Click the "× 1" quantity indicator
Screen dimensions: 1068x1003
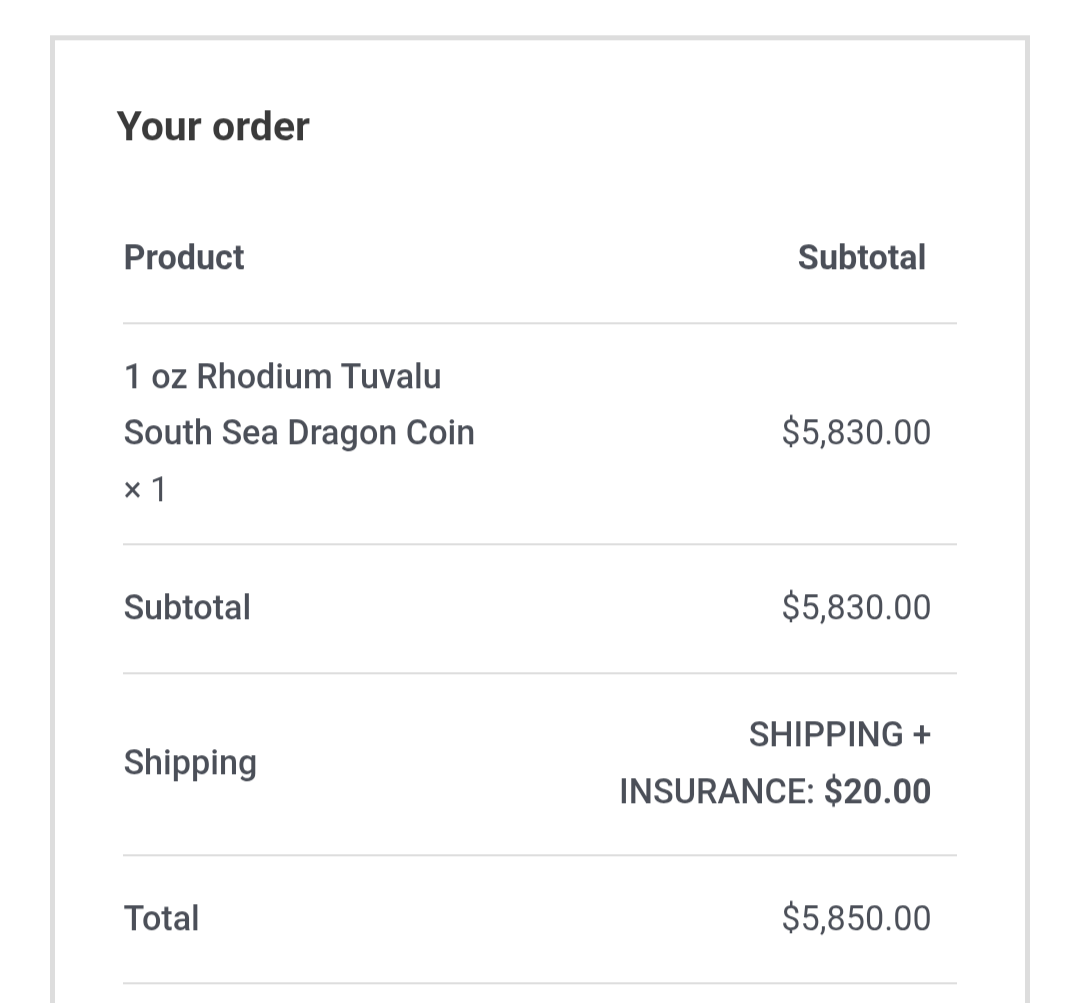pyautogui.click(x=145, y=490)
